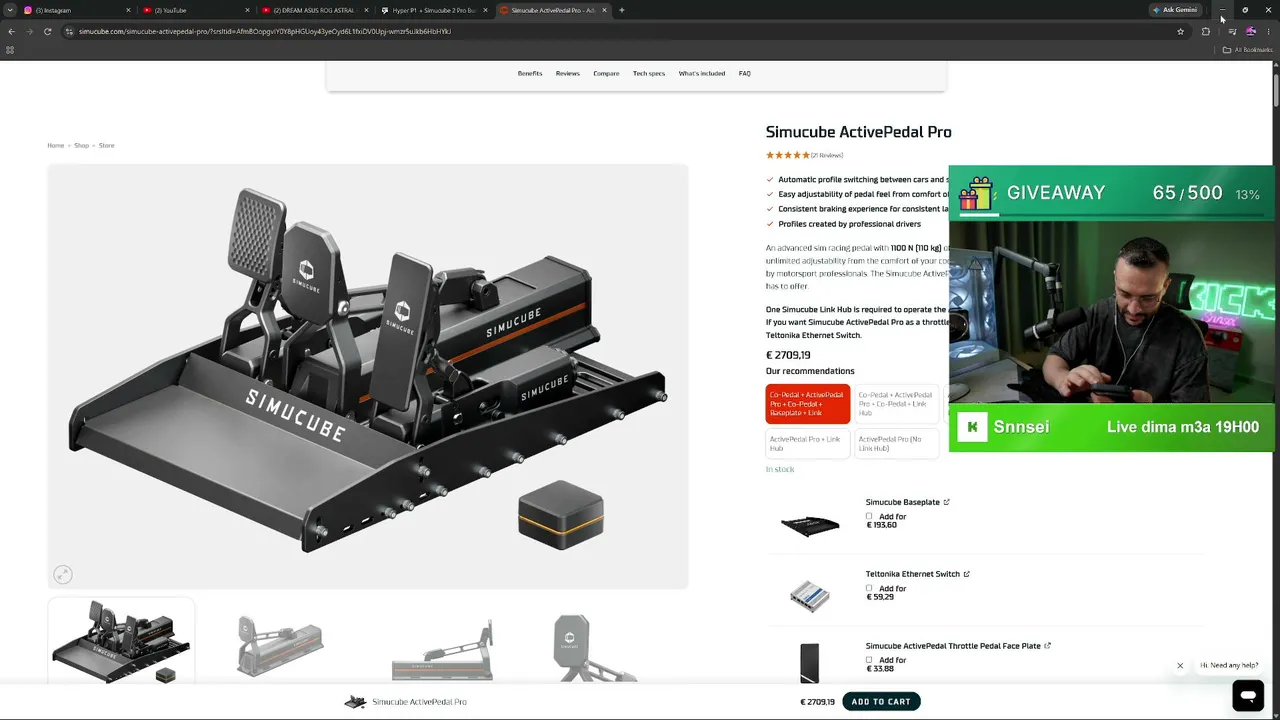This screenshot has height=720, width=1280.
Task: Click the Kick logo on the stream overlay
Action: (972, 427)
